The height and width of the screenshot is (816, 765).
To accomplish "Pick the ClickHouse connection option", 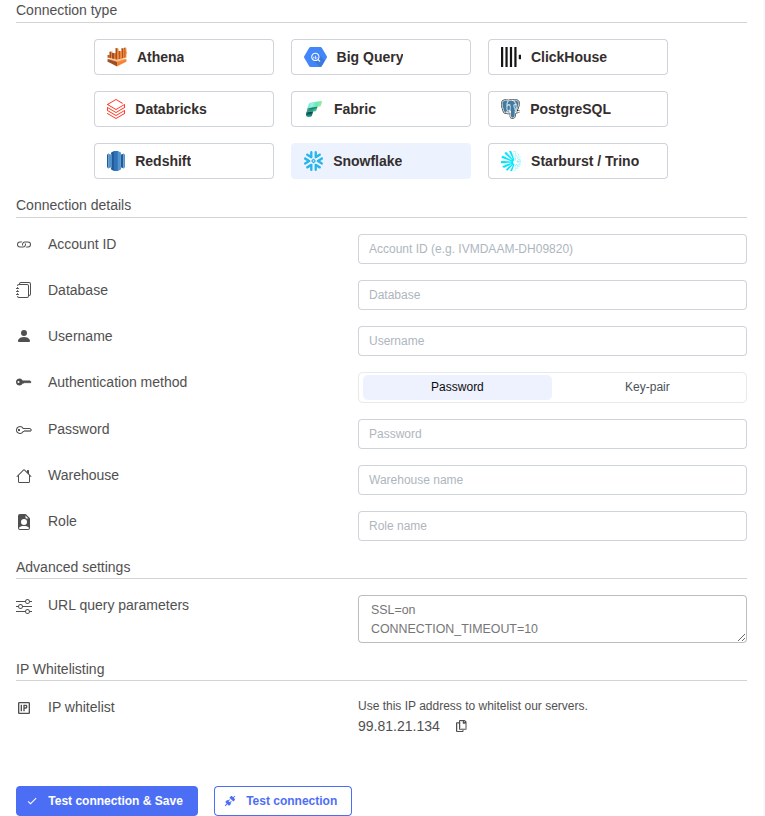I will click(578, 57).
